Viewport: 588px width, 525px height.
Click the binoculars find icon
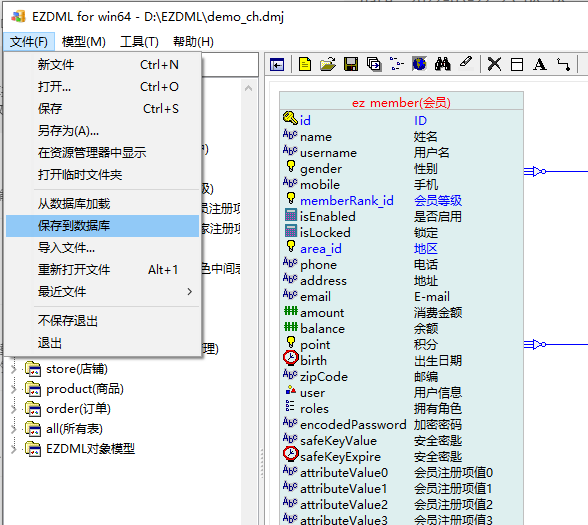click(x=442, y=64)
